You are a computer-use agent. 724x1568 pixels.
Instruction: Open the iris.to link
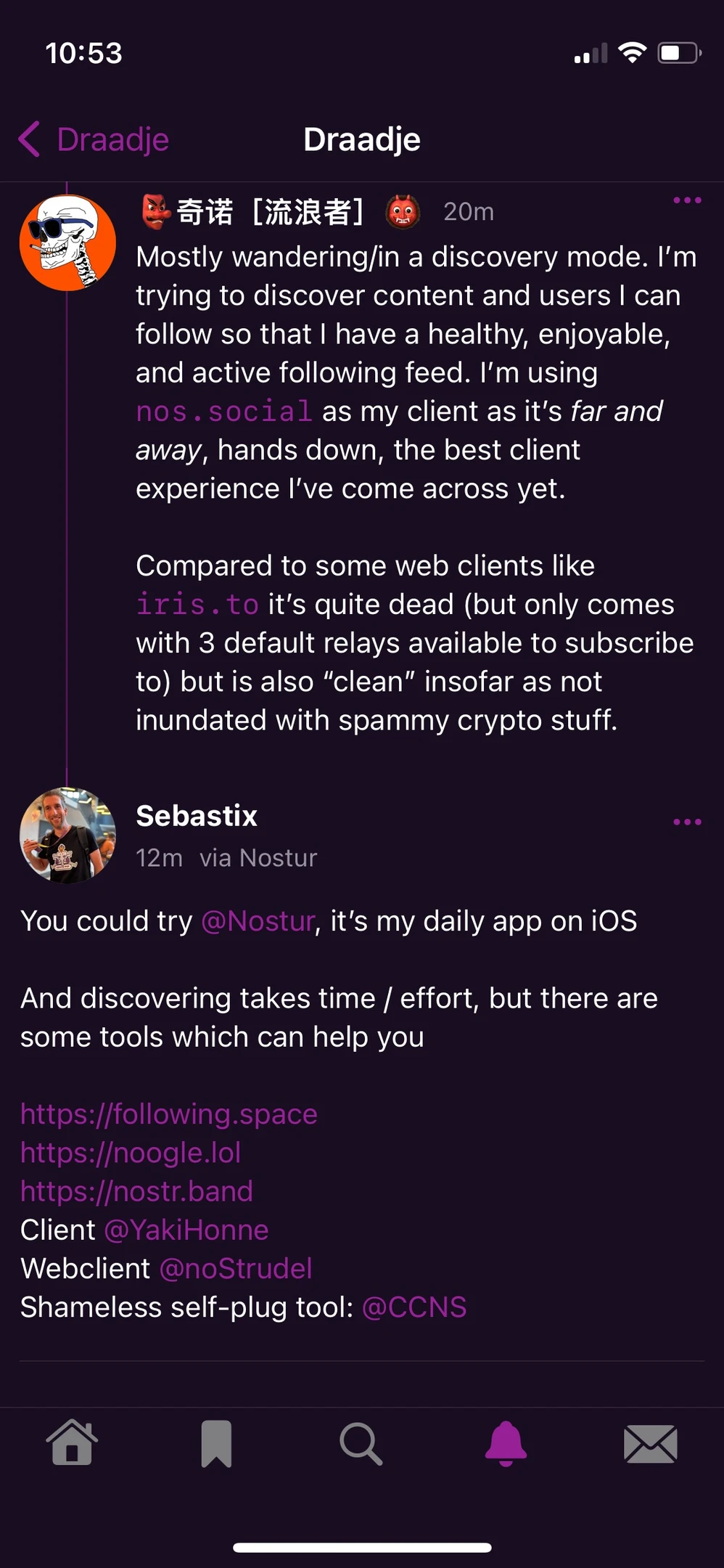point(197,605)
